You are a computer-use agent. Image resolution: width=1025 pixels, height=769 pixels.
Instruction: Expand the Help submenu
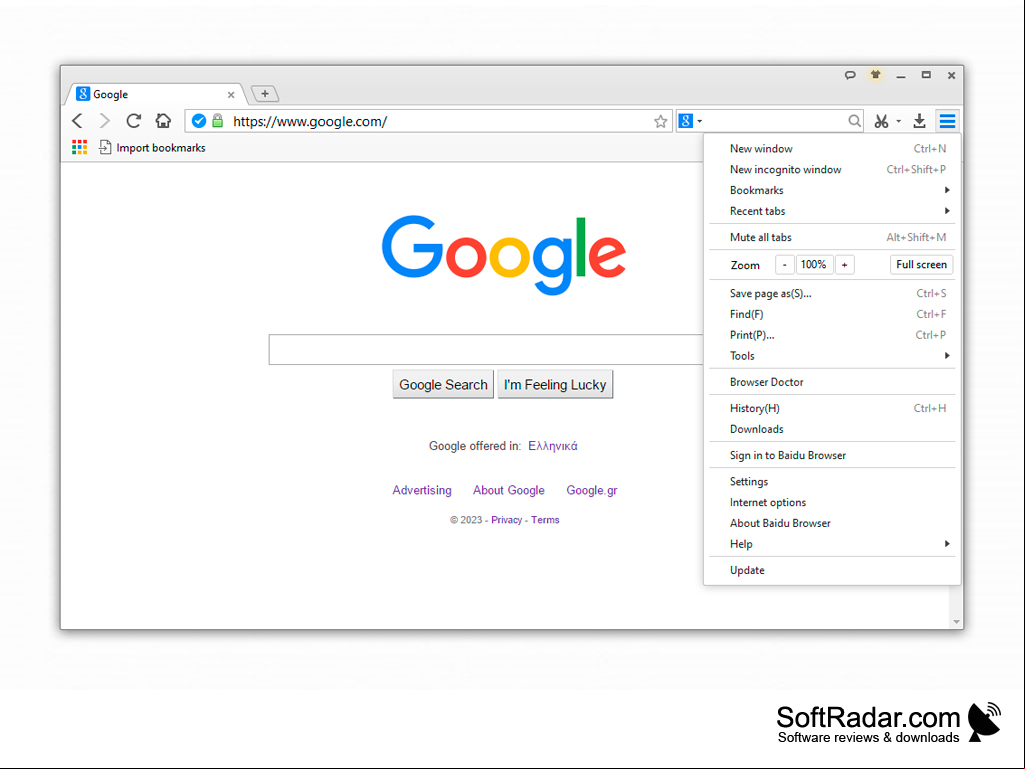832,544
